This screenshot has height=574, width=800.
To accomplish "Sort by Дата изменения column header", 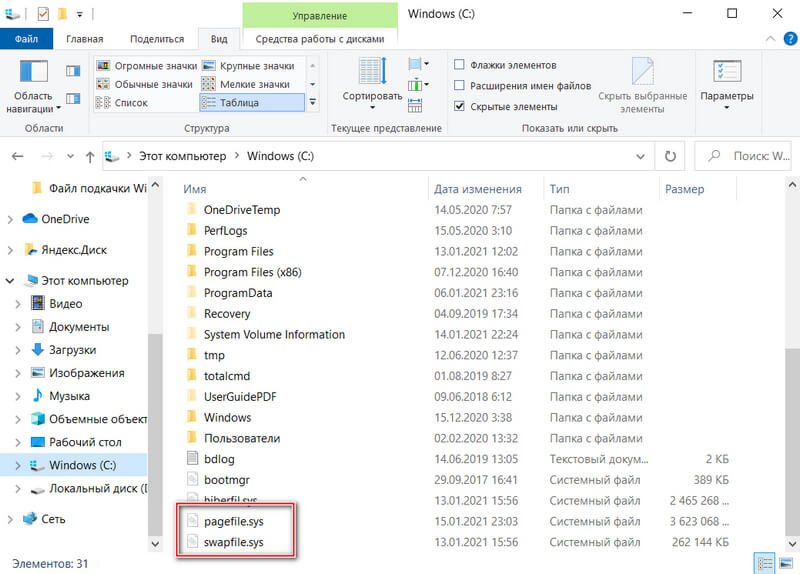I will [486, 189].
